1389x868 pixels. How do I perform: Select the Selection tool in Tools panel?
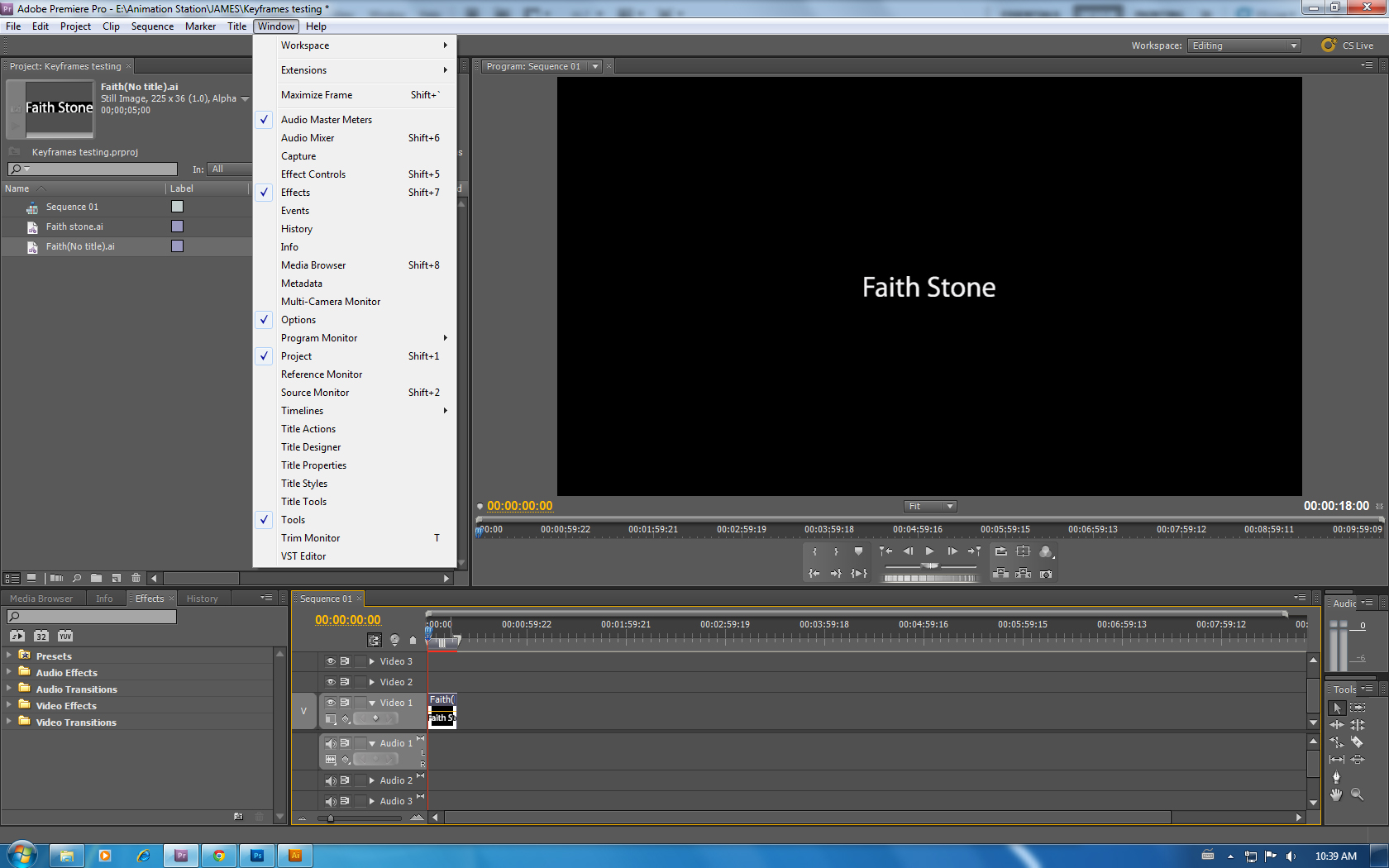coord(1337,708)
